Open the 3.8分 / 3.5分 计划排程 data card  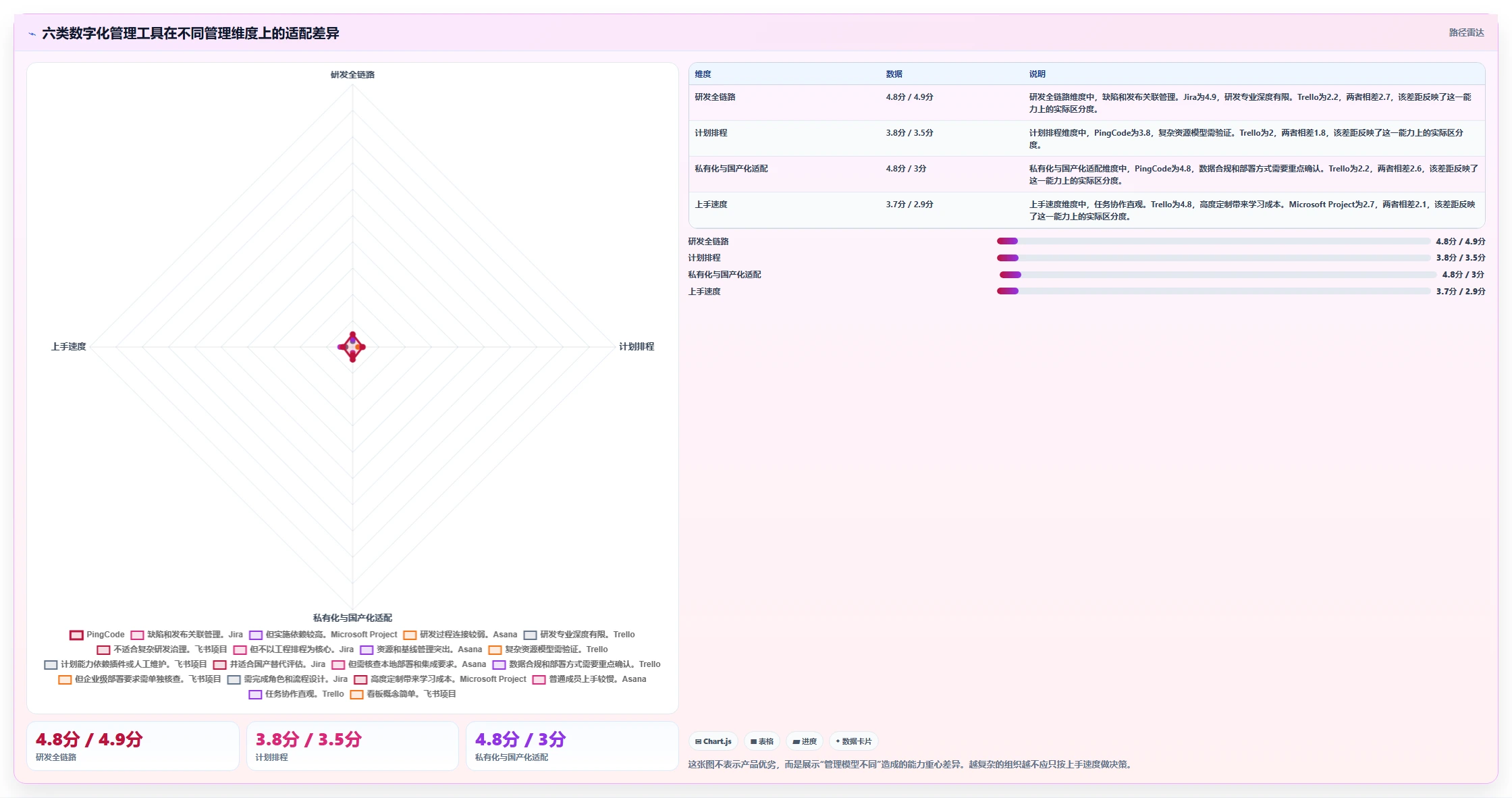point(352,746)
